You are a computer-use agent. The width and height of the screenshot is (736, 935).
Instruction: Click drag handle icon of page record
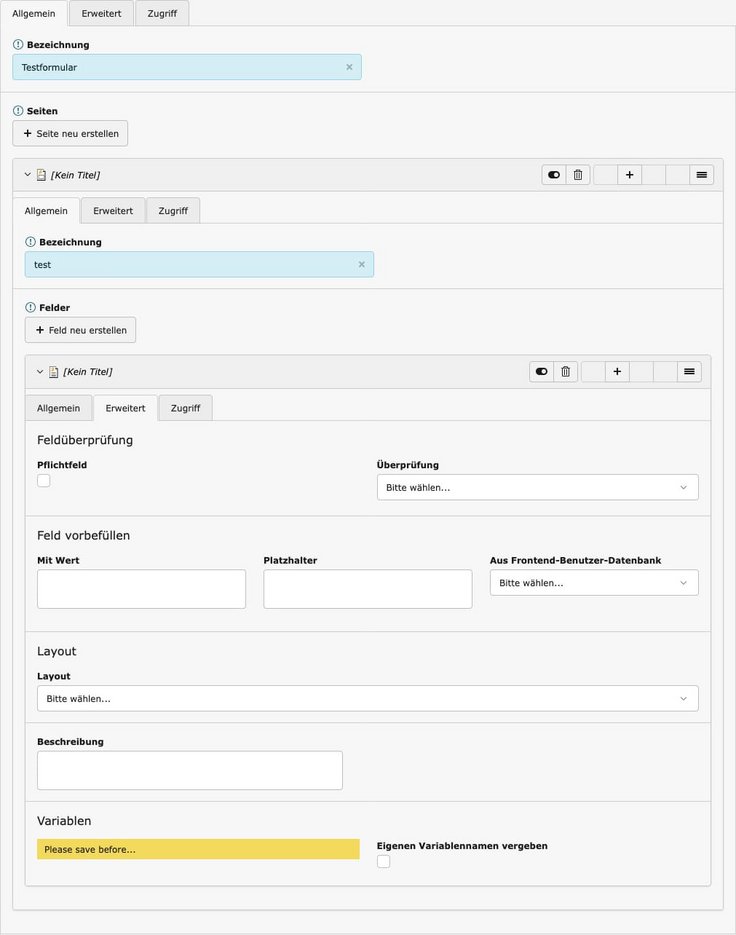pyautogui.click(x=702, y=175)
